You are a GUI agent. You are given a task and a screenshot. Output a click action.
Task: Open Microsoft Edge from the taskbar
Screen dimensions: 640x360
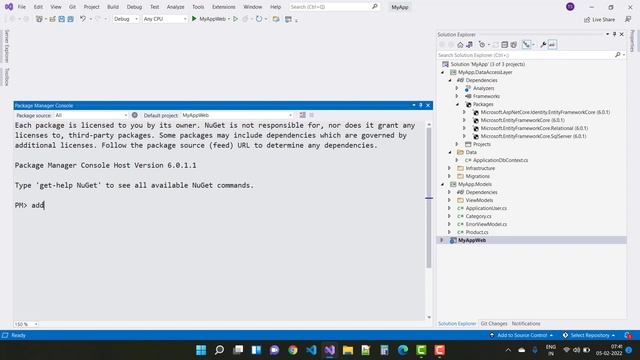pos(403,350)
